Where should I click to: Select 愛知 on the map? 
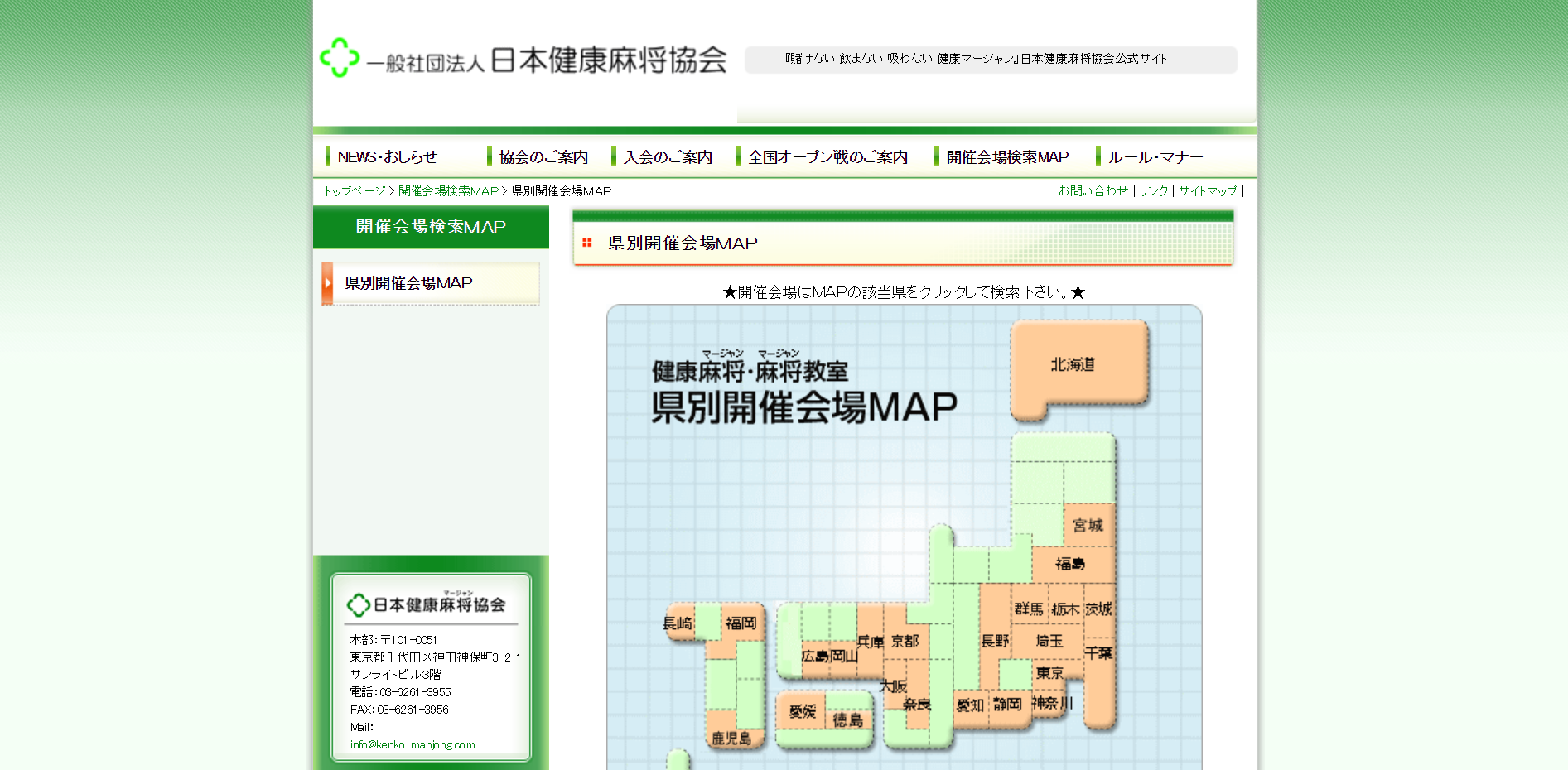[971, 705]
